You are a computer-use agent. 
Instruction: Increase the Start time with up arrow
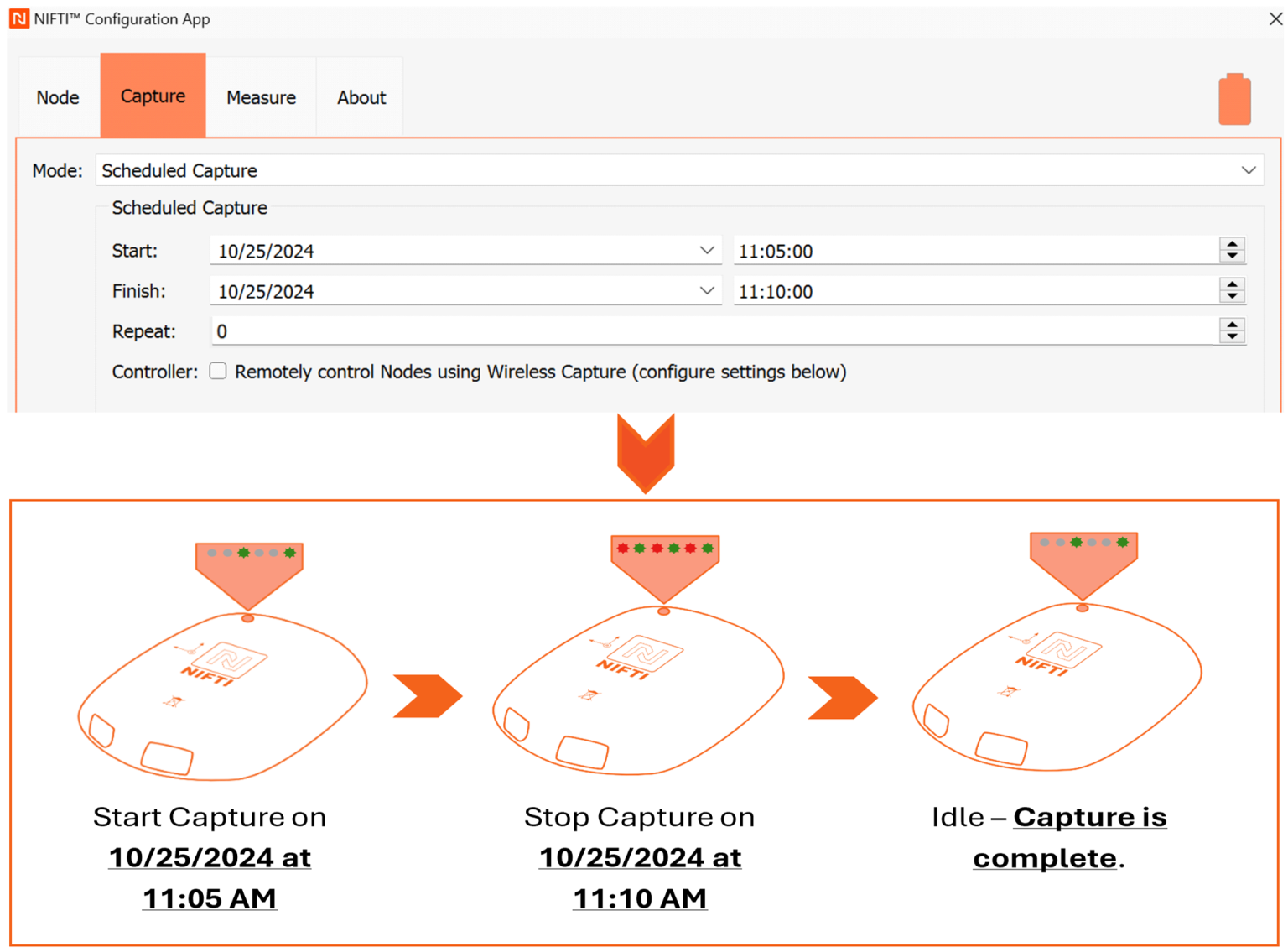coord(1232,244)
